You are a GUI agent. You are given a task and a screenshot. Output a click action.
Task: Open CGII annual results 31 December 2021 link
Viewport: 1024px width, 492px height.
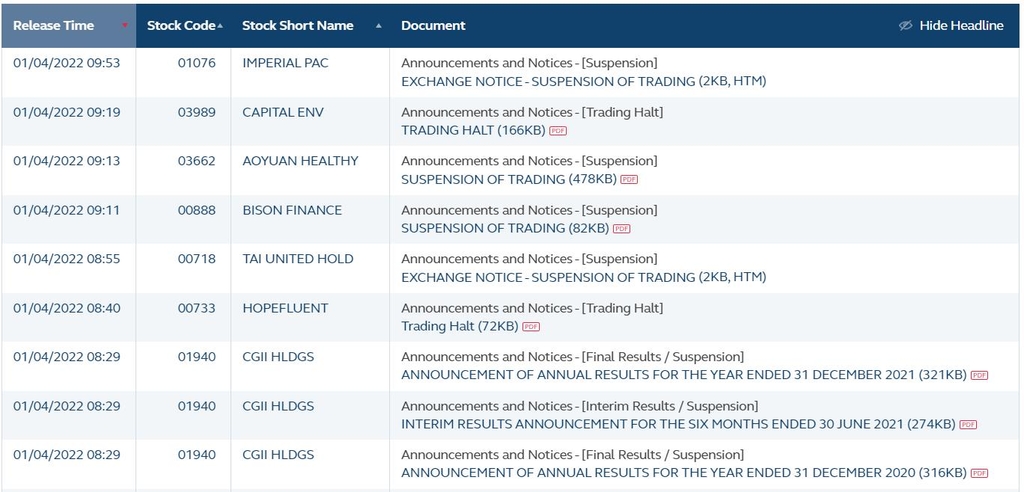[684, 375]
